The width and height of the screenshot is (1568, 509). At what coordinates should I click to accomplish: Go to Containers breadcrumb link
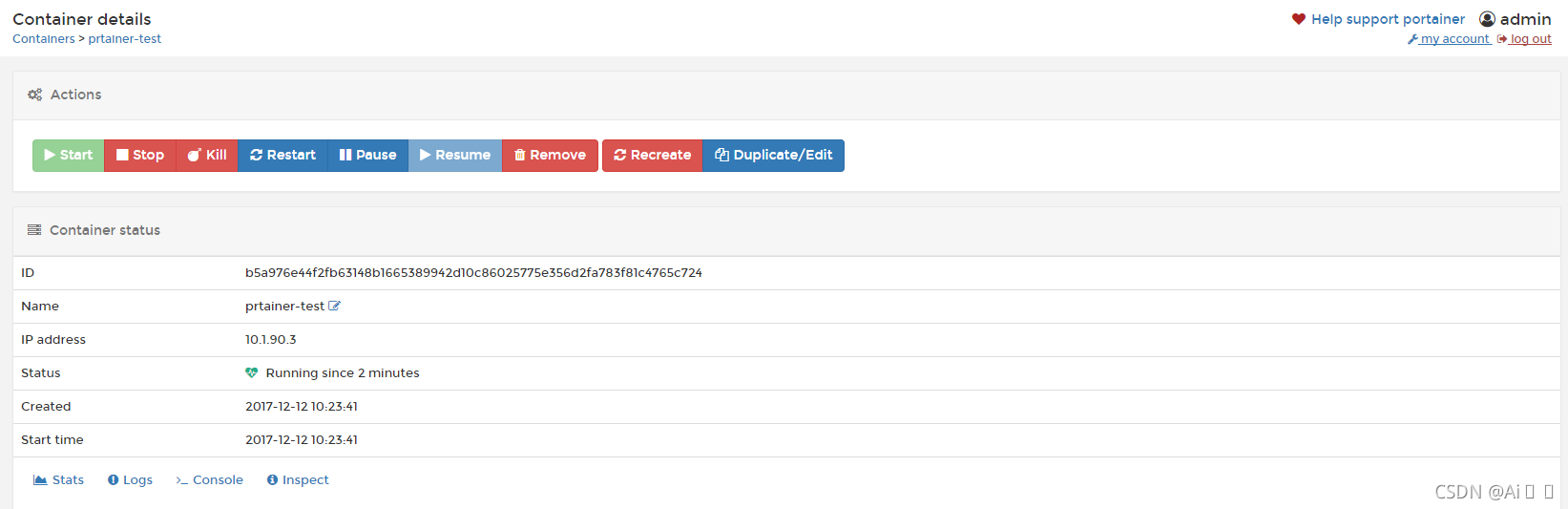[x=43, y=39]
